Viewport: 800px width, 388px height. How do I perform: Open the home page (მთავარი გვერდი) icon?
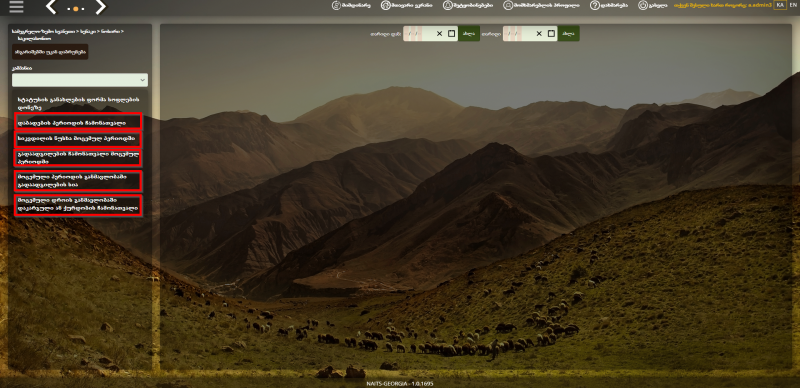[385, 5]
